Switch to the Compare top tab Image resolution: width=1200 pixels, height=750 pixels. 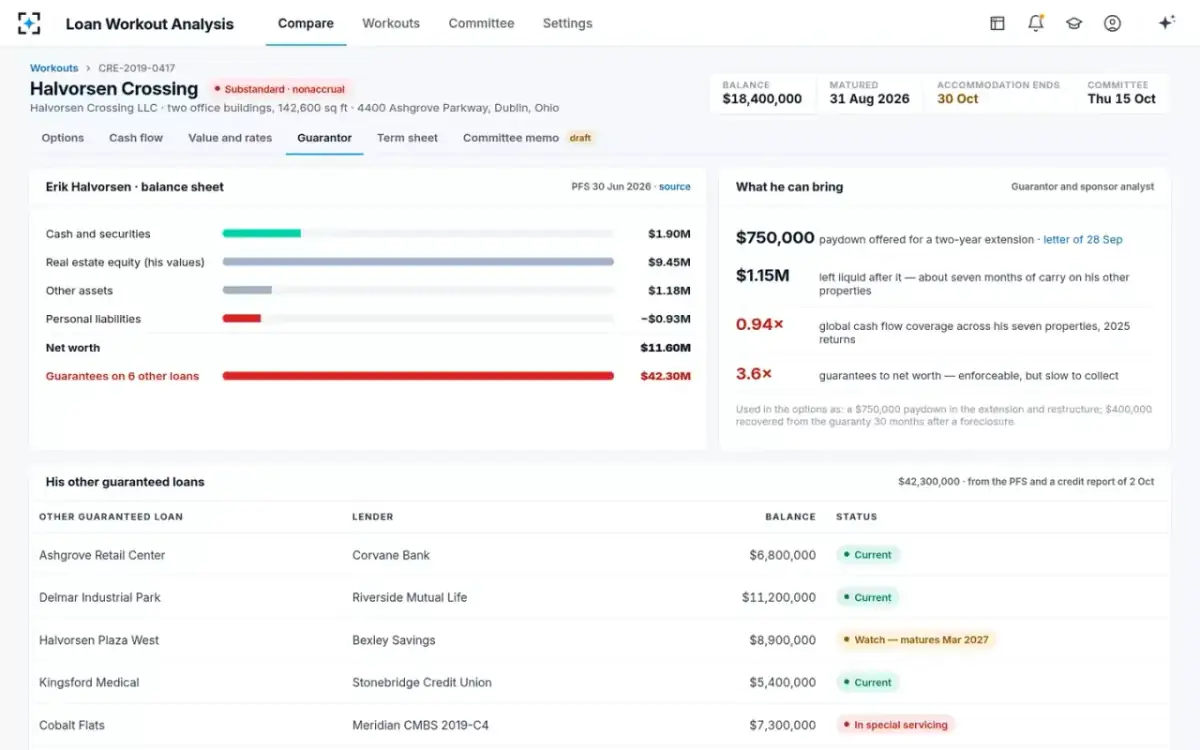point(306,23)
